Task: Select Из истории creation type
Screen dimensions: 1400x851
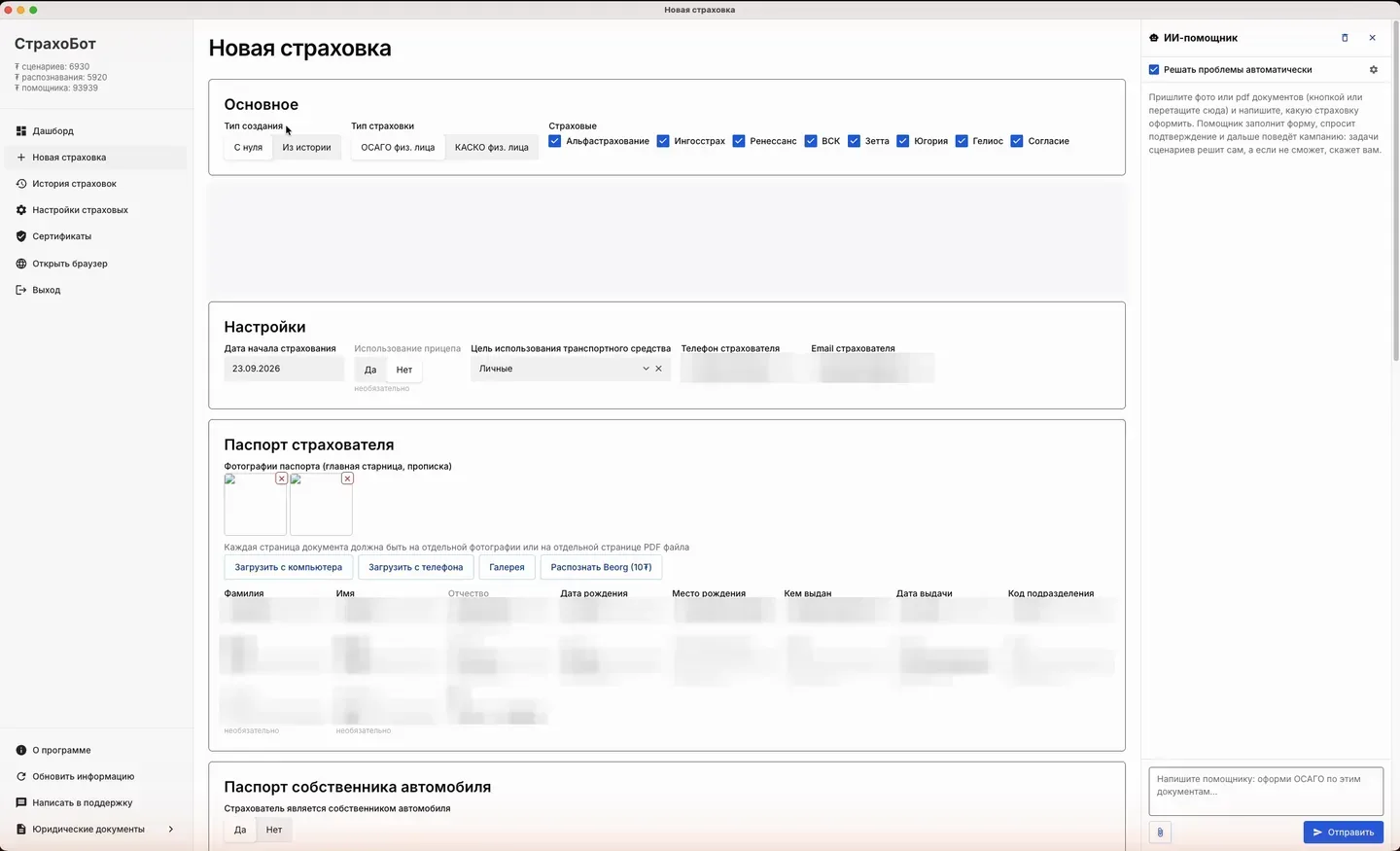Action: (x=306, y=148)
